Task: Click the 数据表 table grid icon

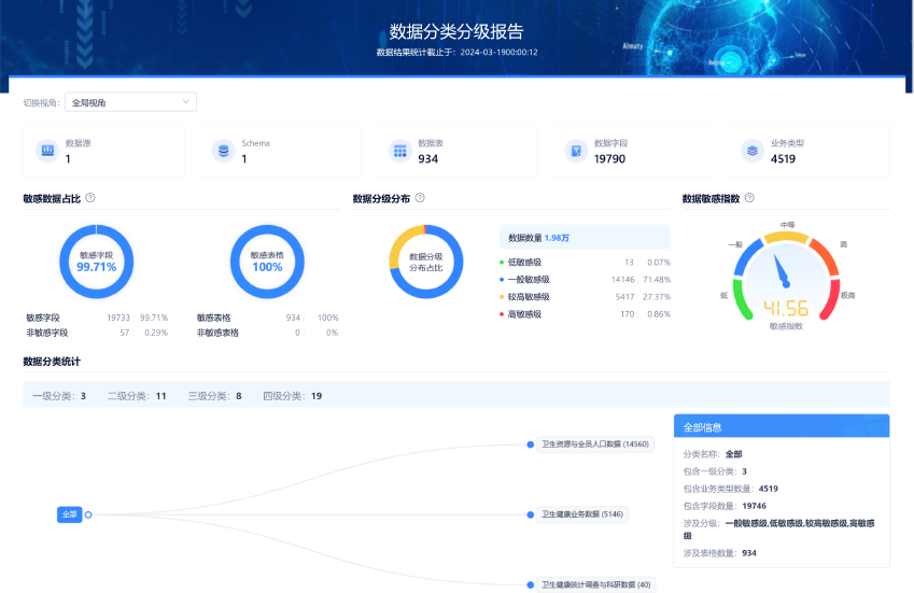Action: coord(398,148)
